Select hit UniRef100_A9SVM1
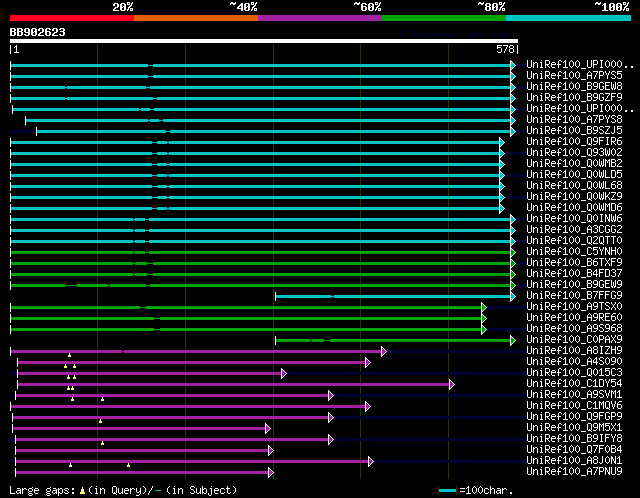This screenshot has height=498, width=640. (574, 395)
